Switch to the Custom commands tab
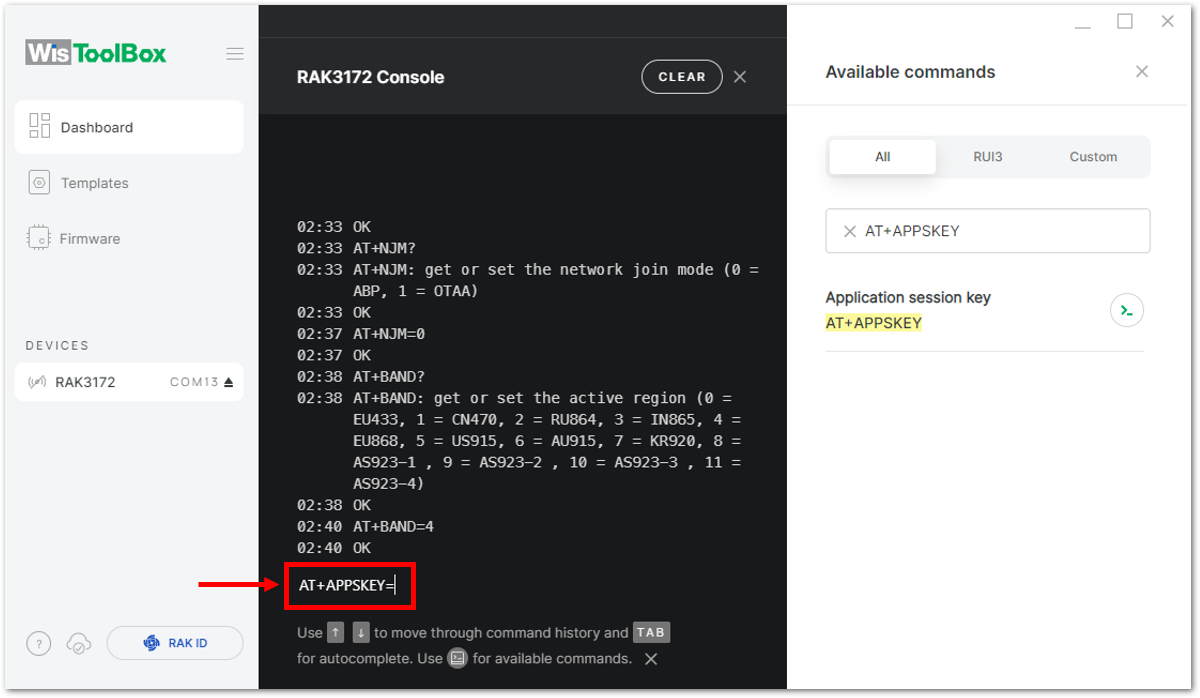The height and width of the screenshot is (698, 1200). 1093,157
